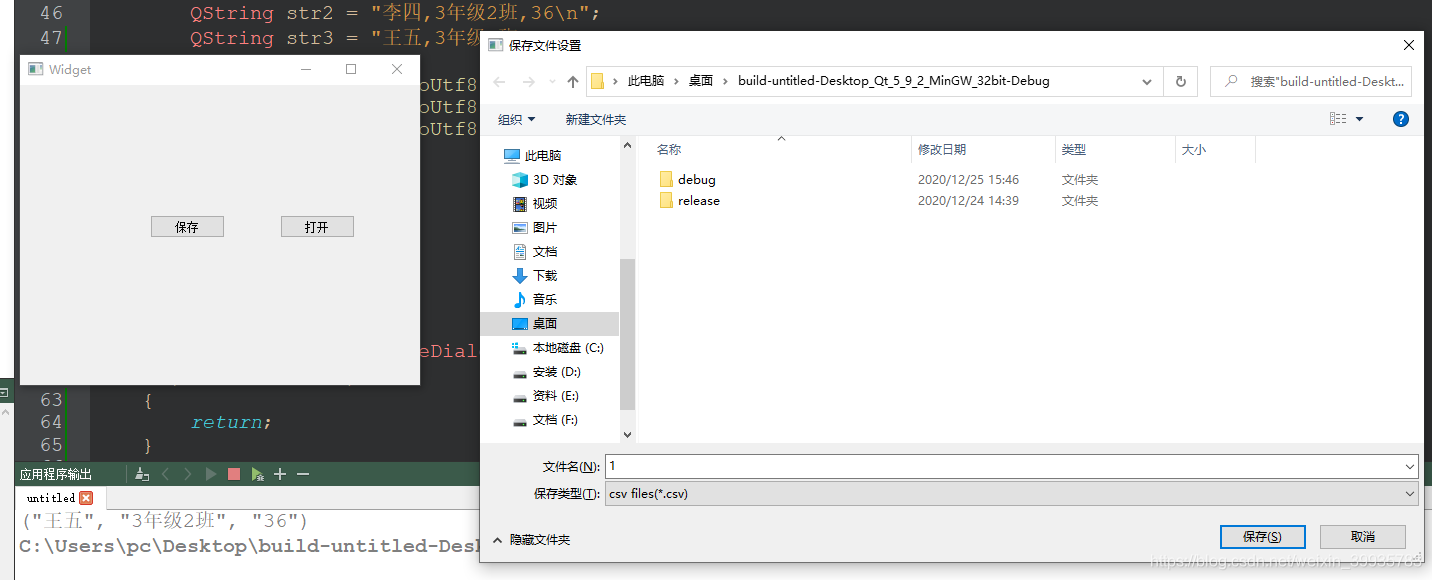This screenshot has height=580, width=1432.
Task: Select 文档 (F:) drive
Action: 545,420
